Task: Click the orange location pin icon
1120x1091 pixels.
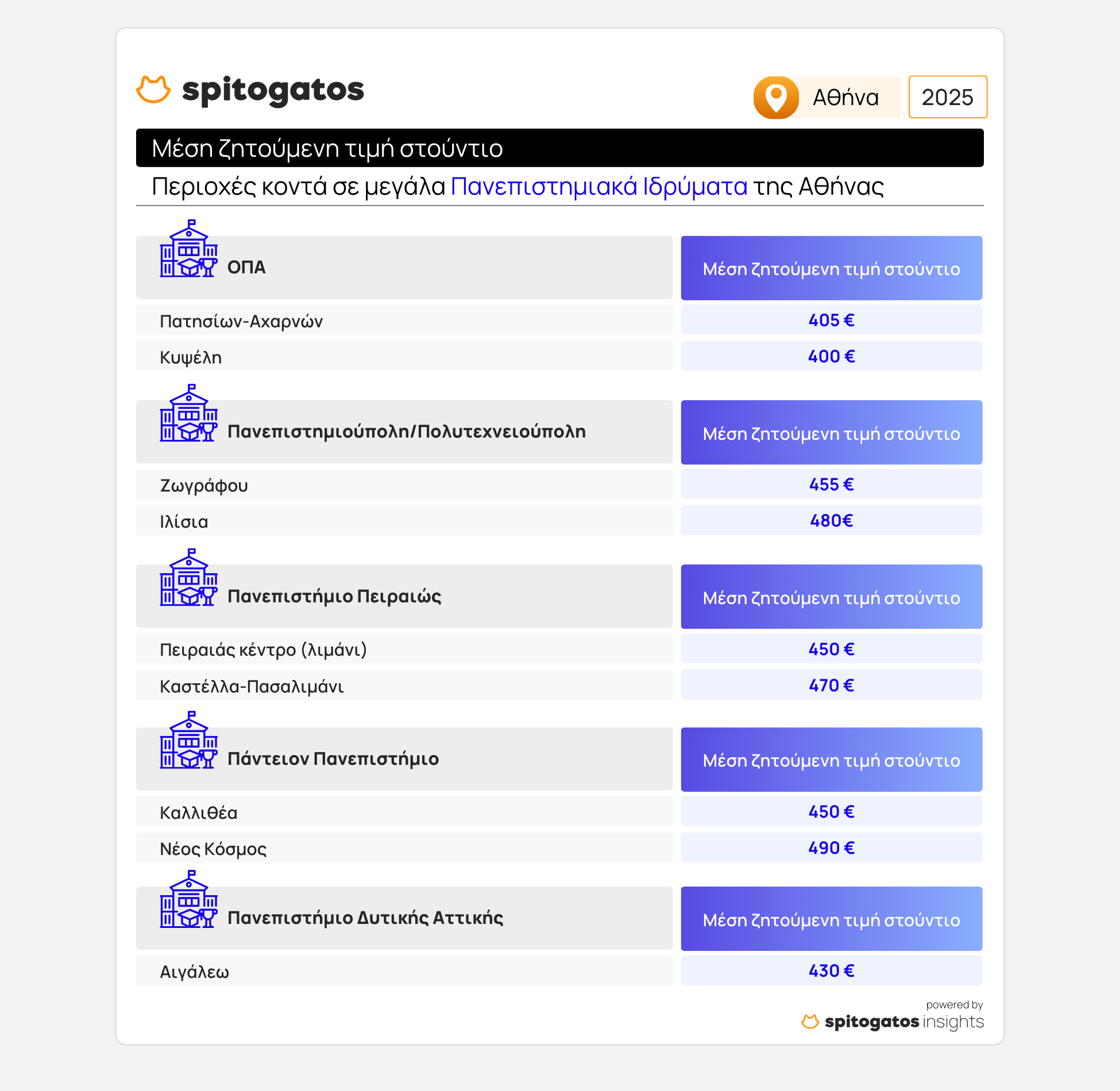Action: pos(776,97)
